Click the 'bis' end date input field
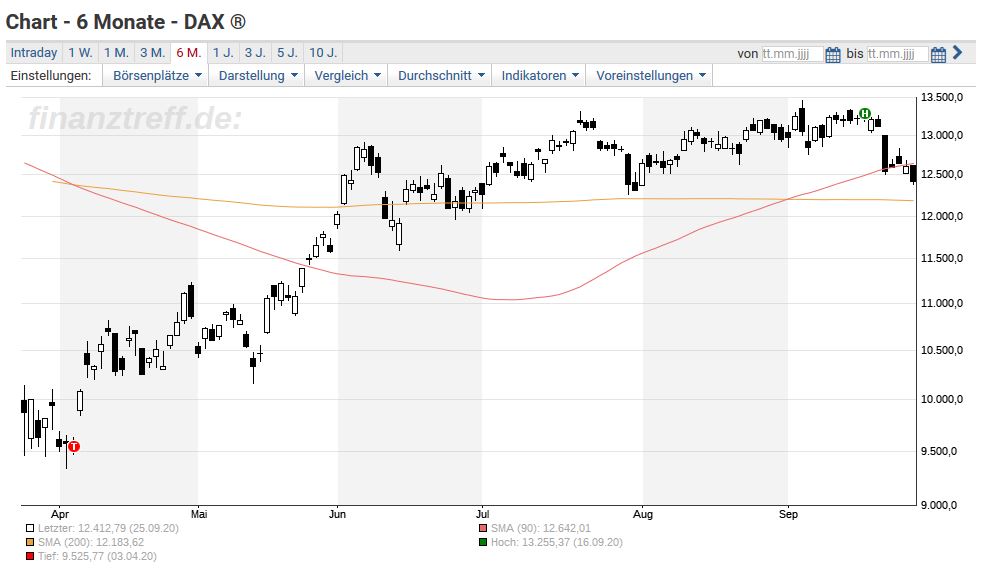985x569 pixels. click(x=897, y=54)
